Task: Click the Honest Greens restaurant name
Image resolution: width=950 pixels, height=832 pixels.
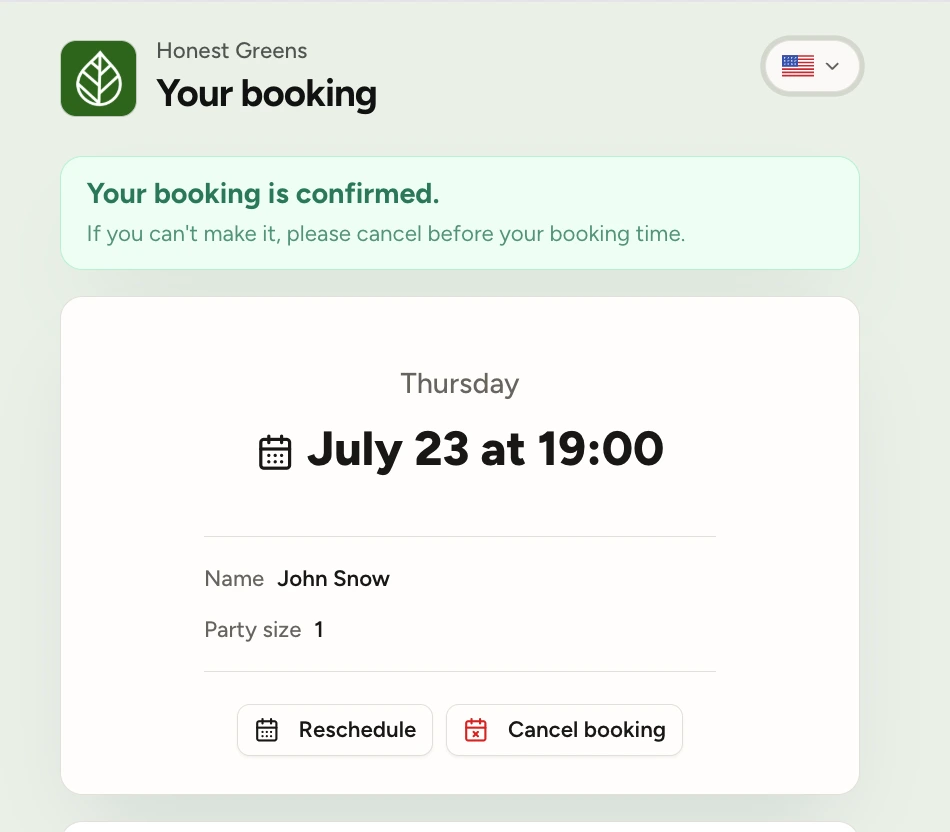Action: (x=231, y=51)
